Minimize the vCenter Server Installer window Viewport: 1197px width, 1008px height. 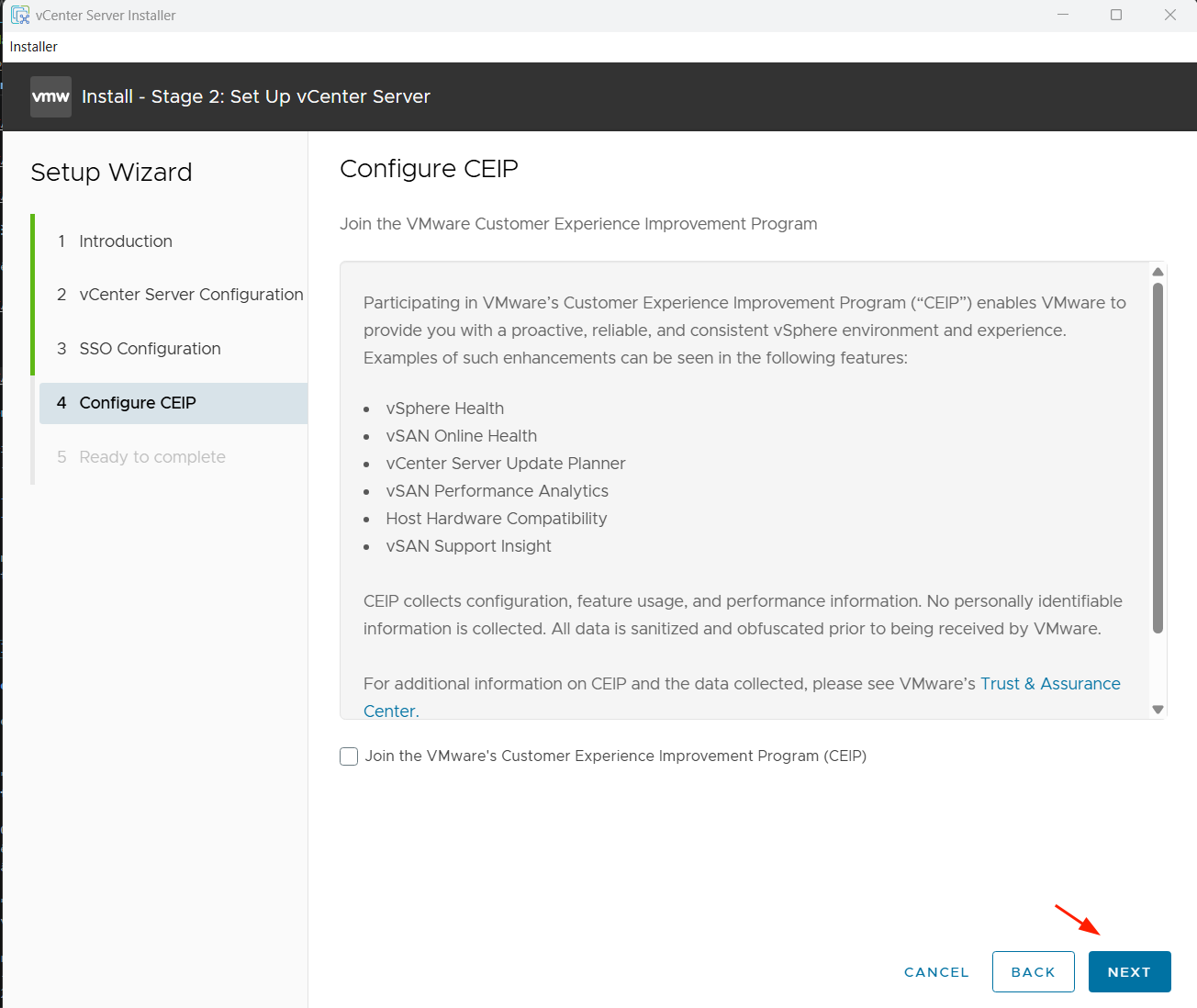tap(1063, 15)
